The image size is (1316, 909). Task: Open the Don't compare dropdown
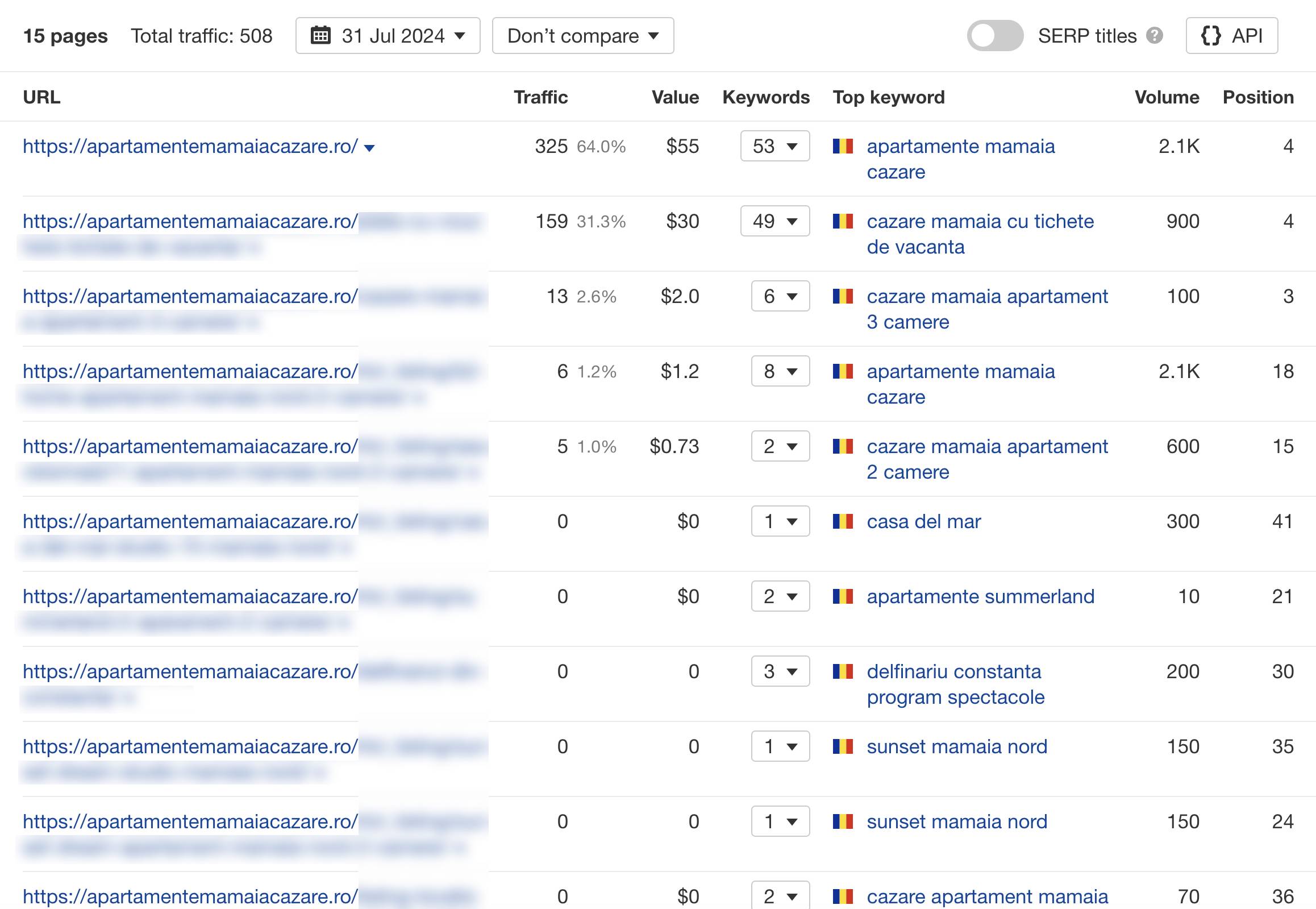582,36
